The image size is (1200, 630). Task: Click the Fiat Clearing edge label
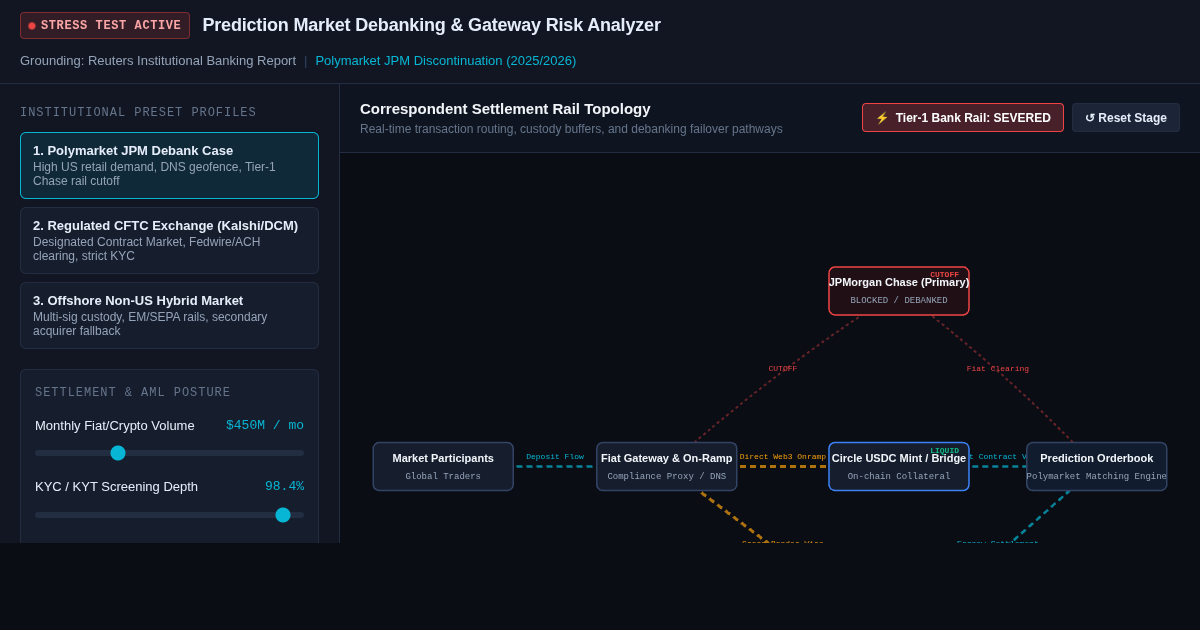tap(998, 369)
